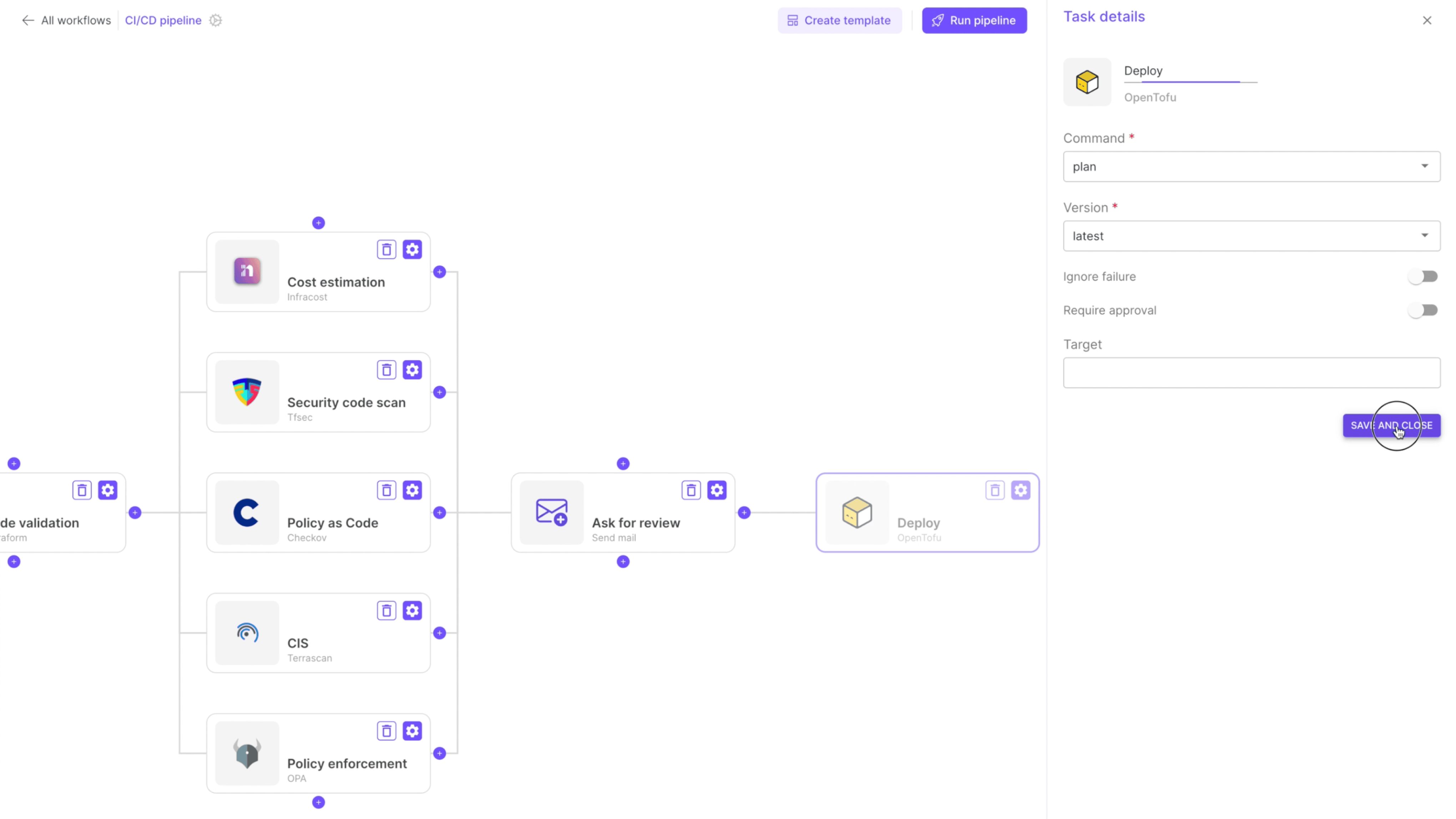Click plus node after Ask for review

744,513
